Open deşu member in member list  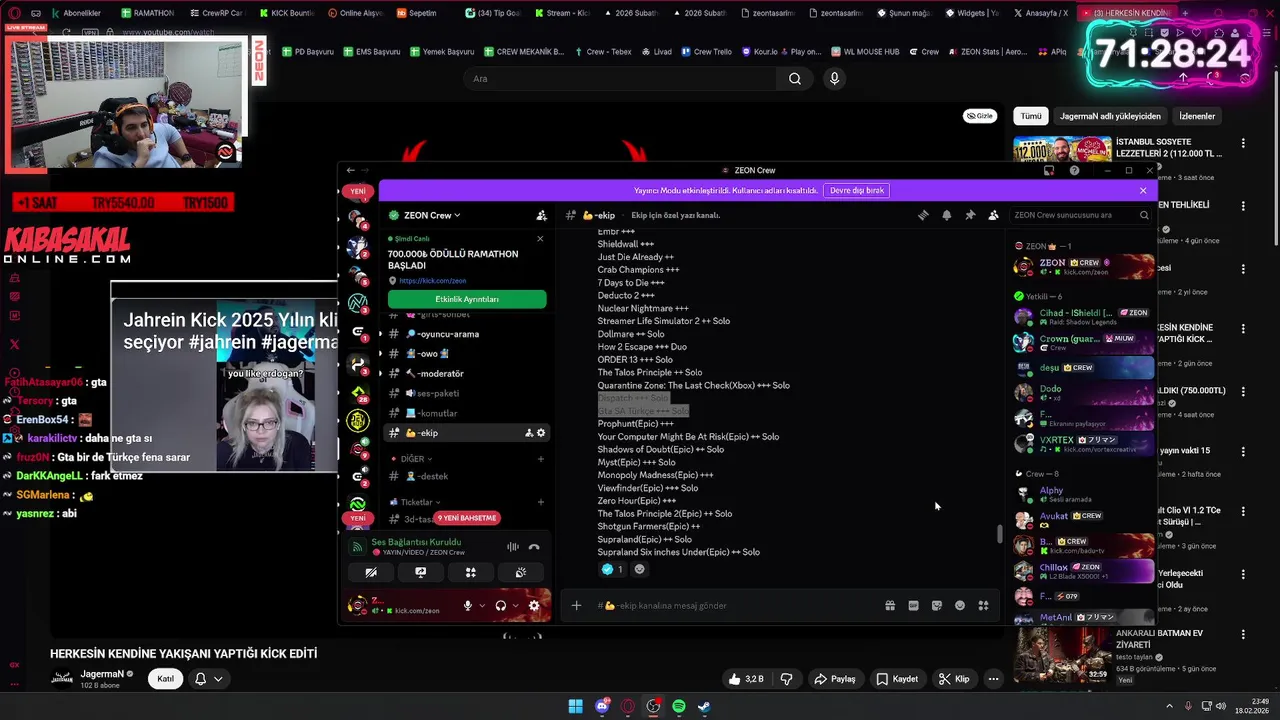tap(1084, 367)
